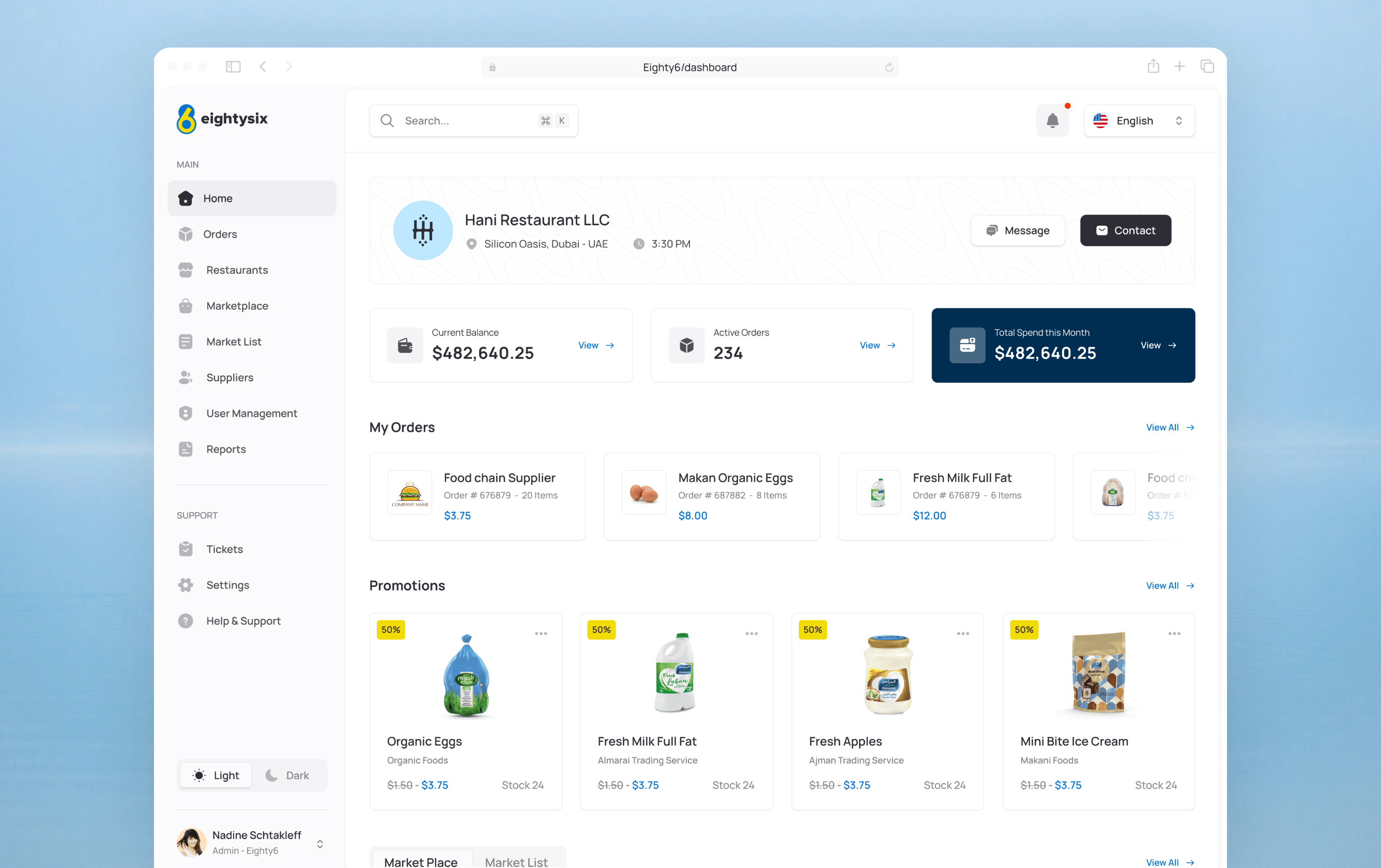Show tab overview icon
The height and width of the screenshot is (868, 1381).
coord(1207,67)
